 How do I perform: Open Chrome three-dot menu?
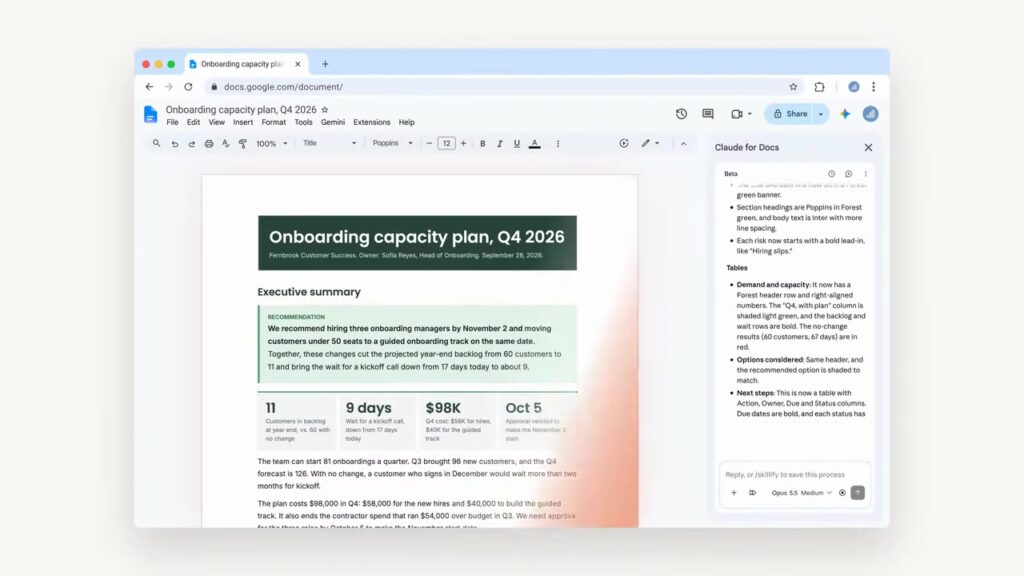click(x=873, y=87)
